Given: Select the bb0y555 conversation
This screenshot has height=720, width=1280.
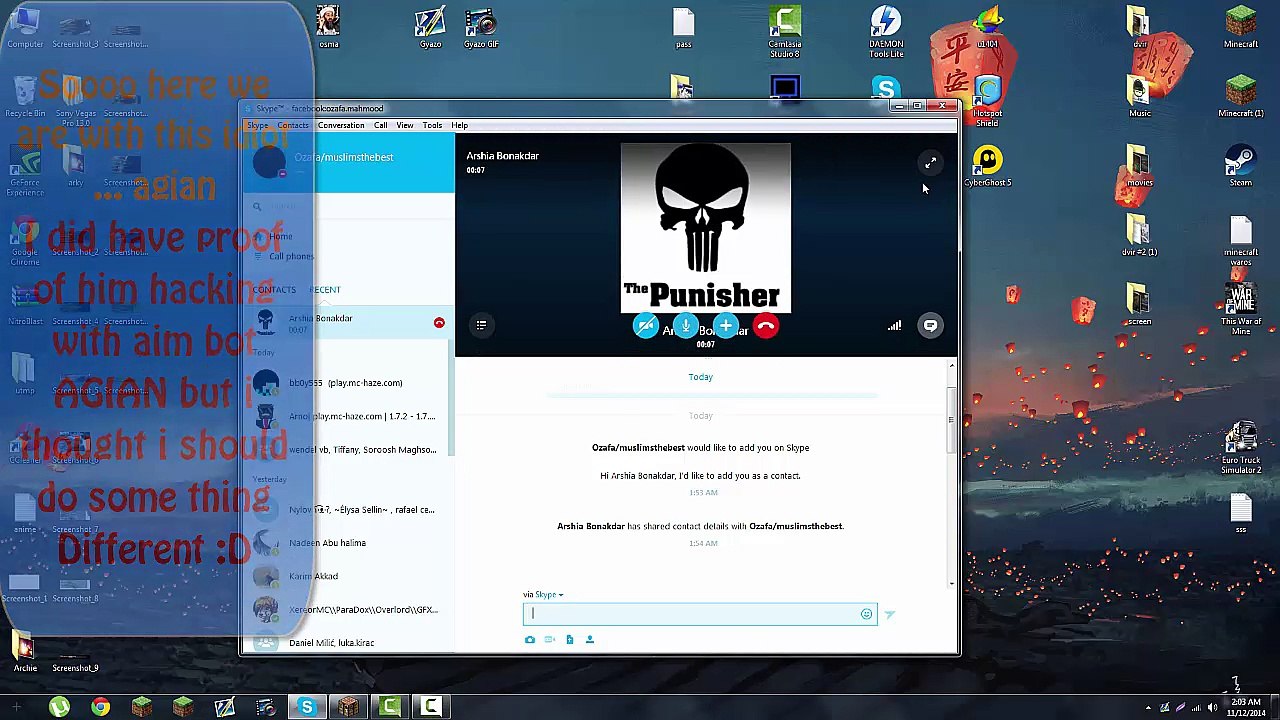Looking at the screenshot, I should (x=346, y=383).
